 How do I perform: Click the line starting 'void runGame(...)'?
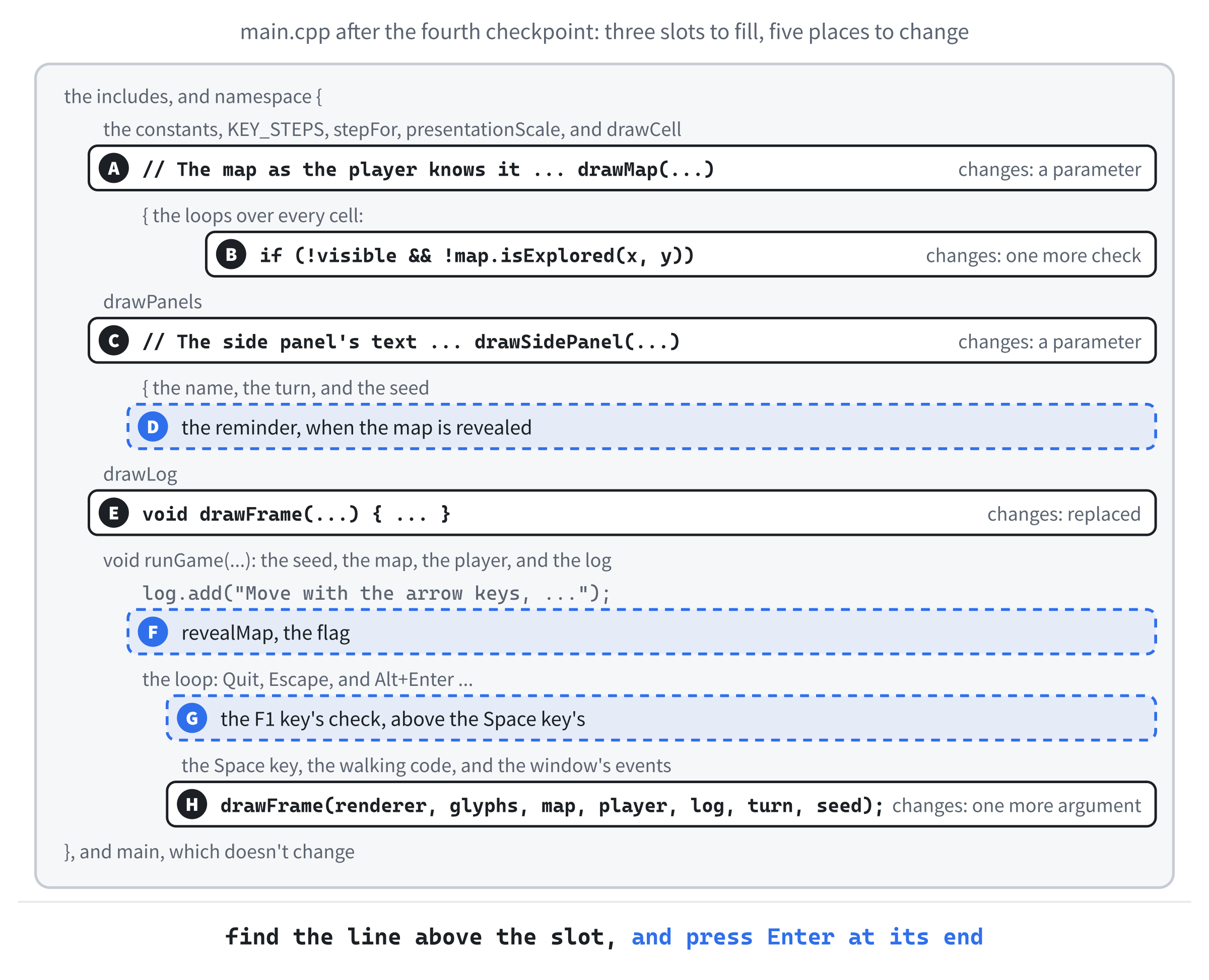tap(357, 560)
